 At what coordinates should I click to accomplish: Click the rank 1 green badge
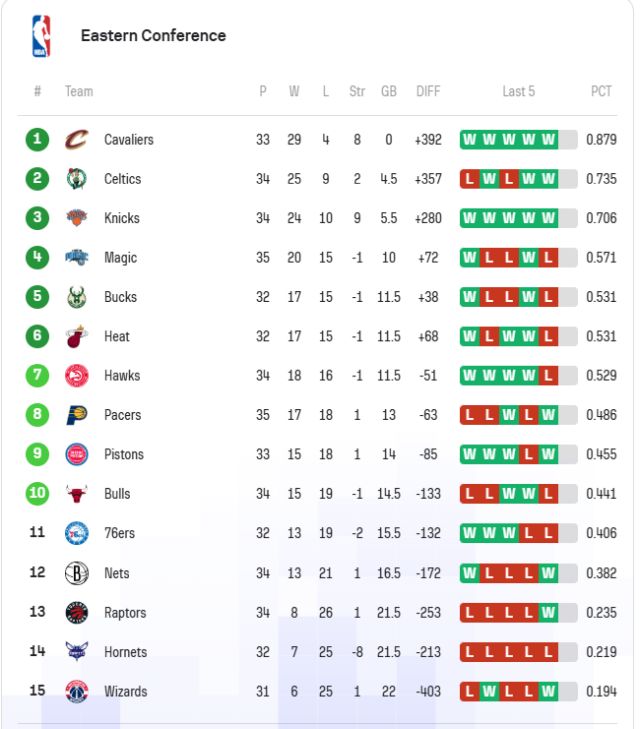click(37, 140)
